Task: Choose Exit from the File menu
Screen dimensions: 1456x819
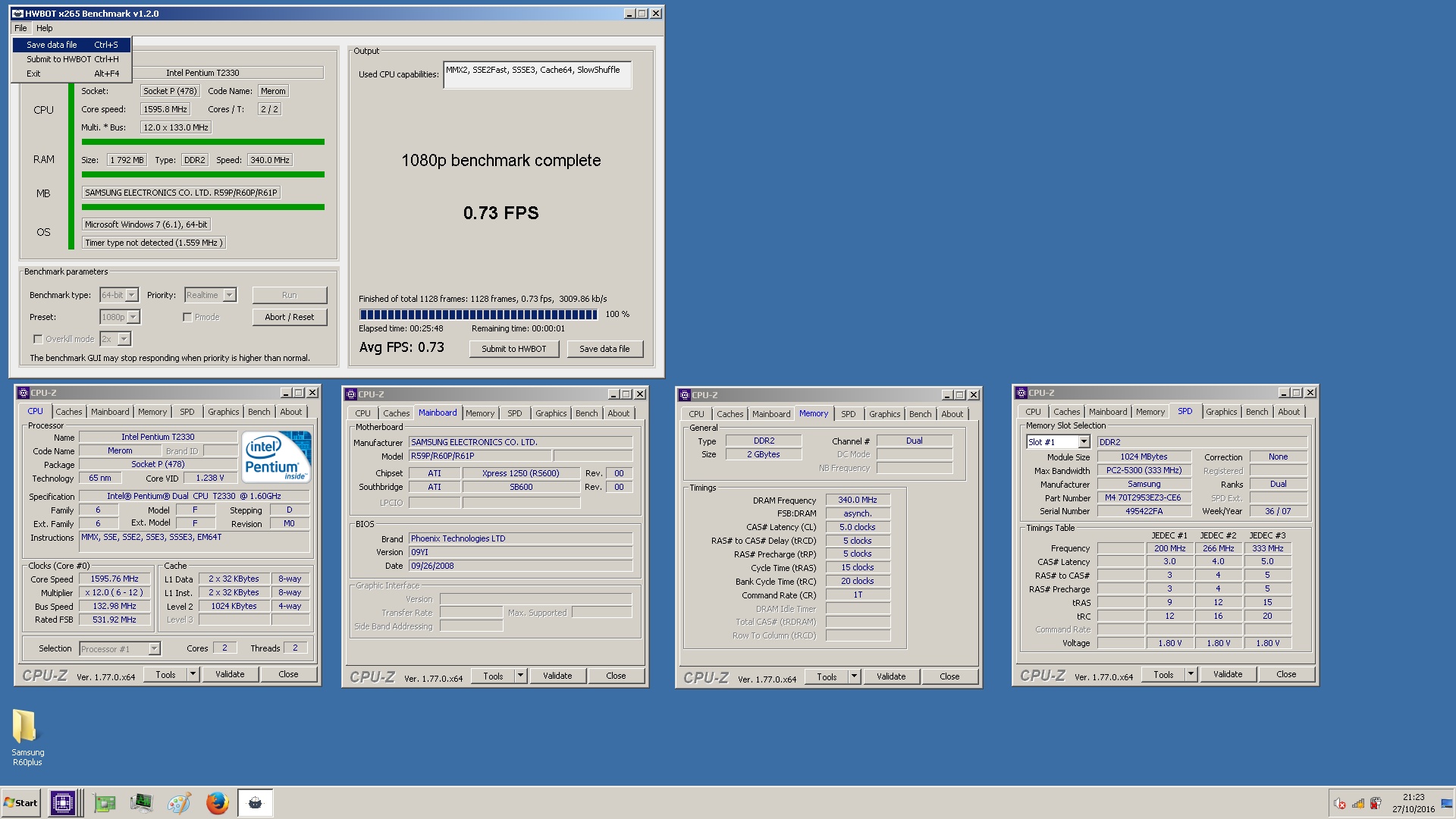Action: (x=71, y=74)
